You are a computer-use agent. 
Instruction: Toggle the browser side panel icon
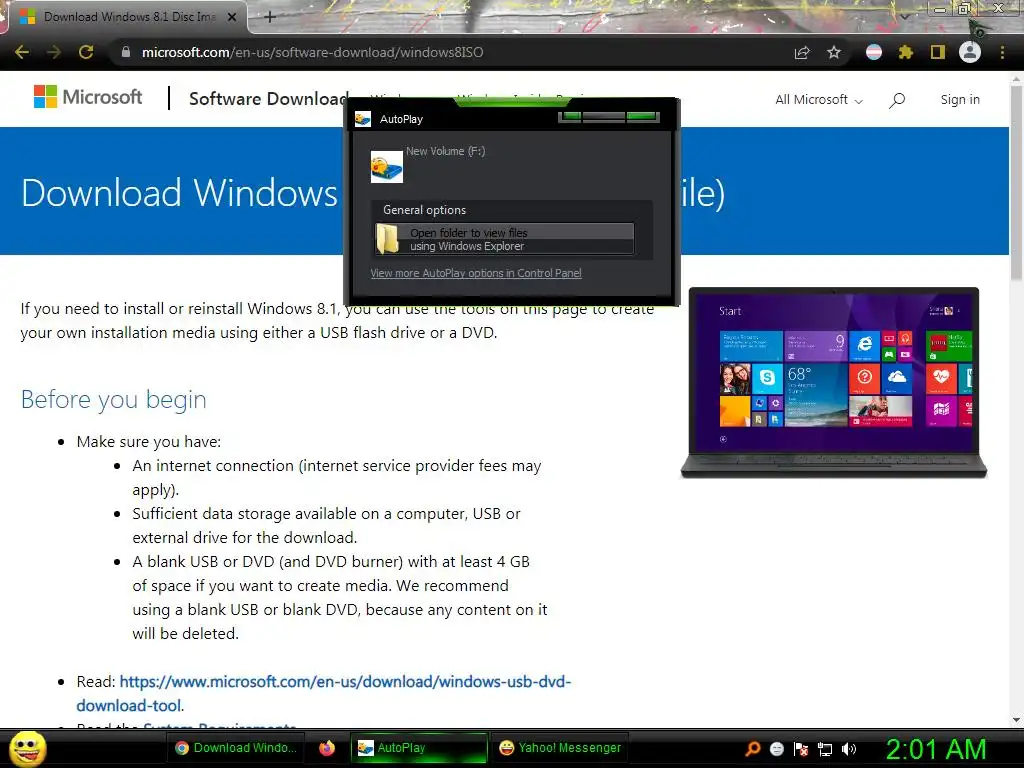[x=938, y=52]
